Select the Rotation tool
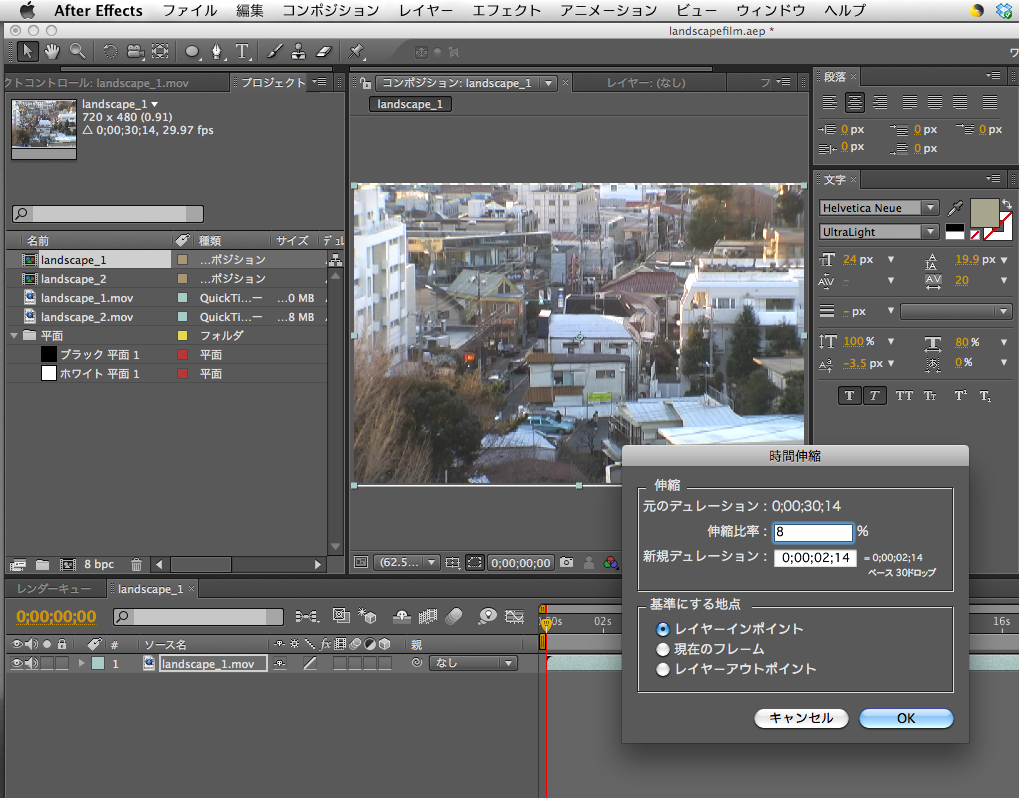The image size is (1019, 798). [x=110, y=51]
